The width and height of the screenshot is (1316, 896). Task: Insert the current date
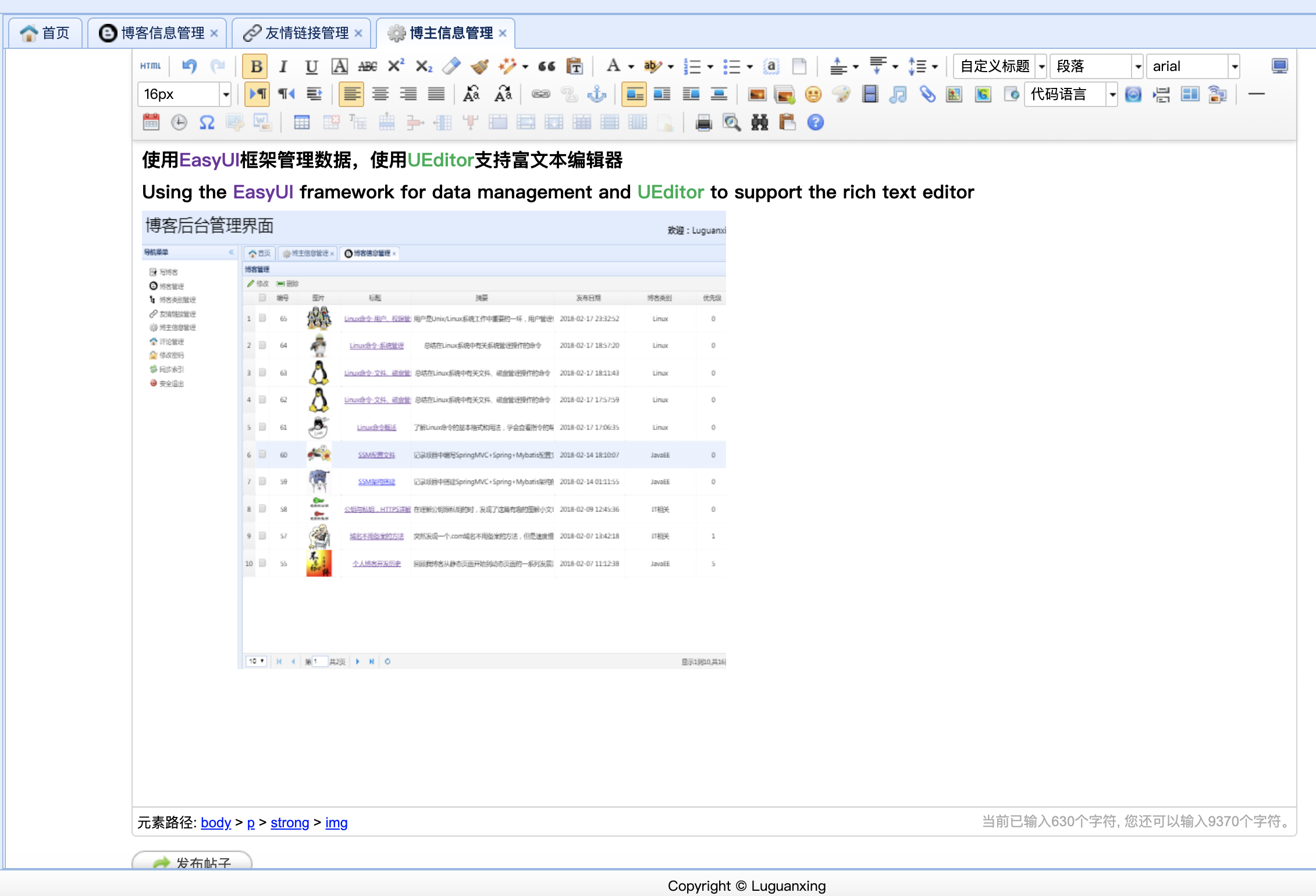pos(151,122)
